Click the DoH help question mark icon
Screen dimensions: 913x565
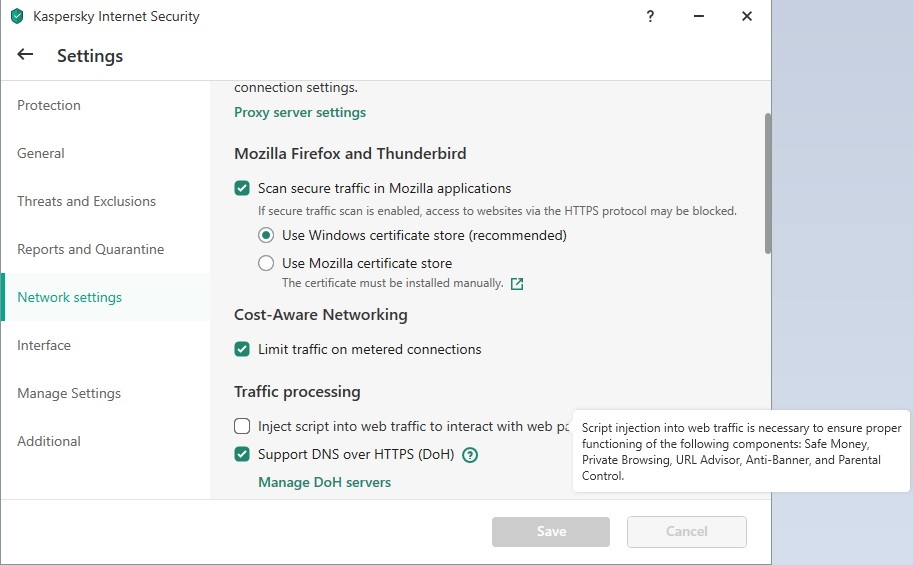click(470, 455)
